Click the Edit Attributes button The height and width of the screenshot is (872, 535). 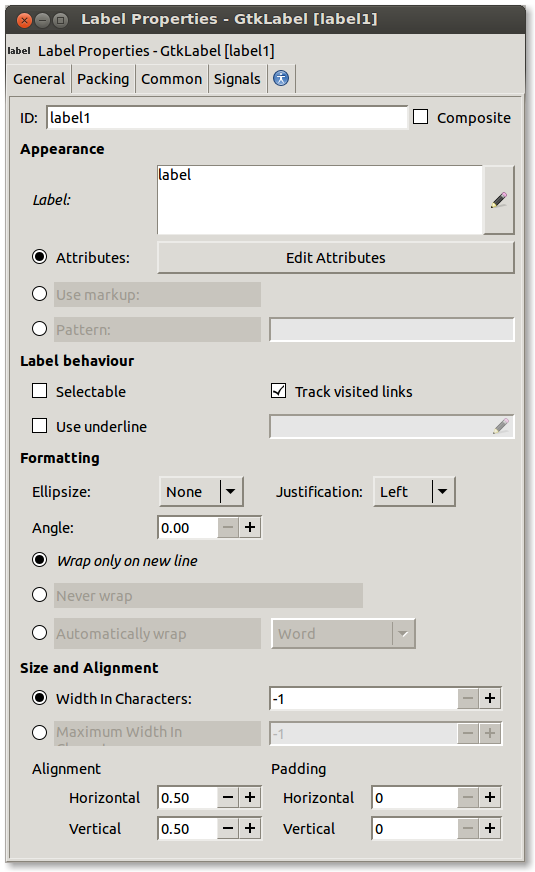(x=336, y=257)
